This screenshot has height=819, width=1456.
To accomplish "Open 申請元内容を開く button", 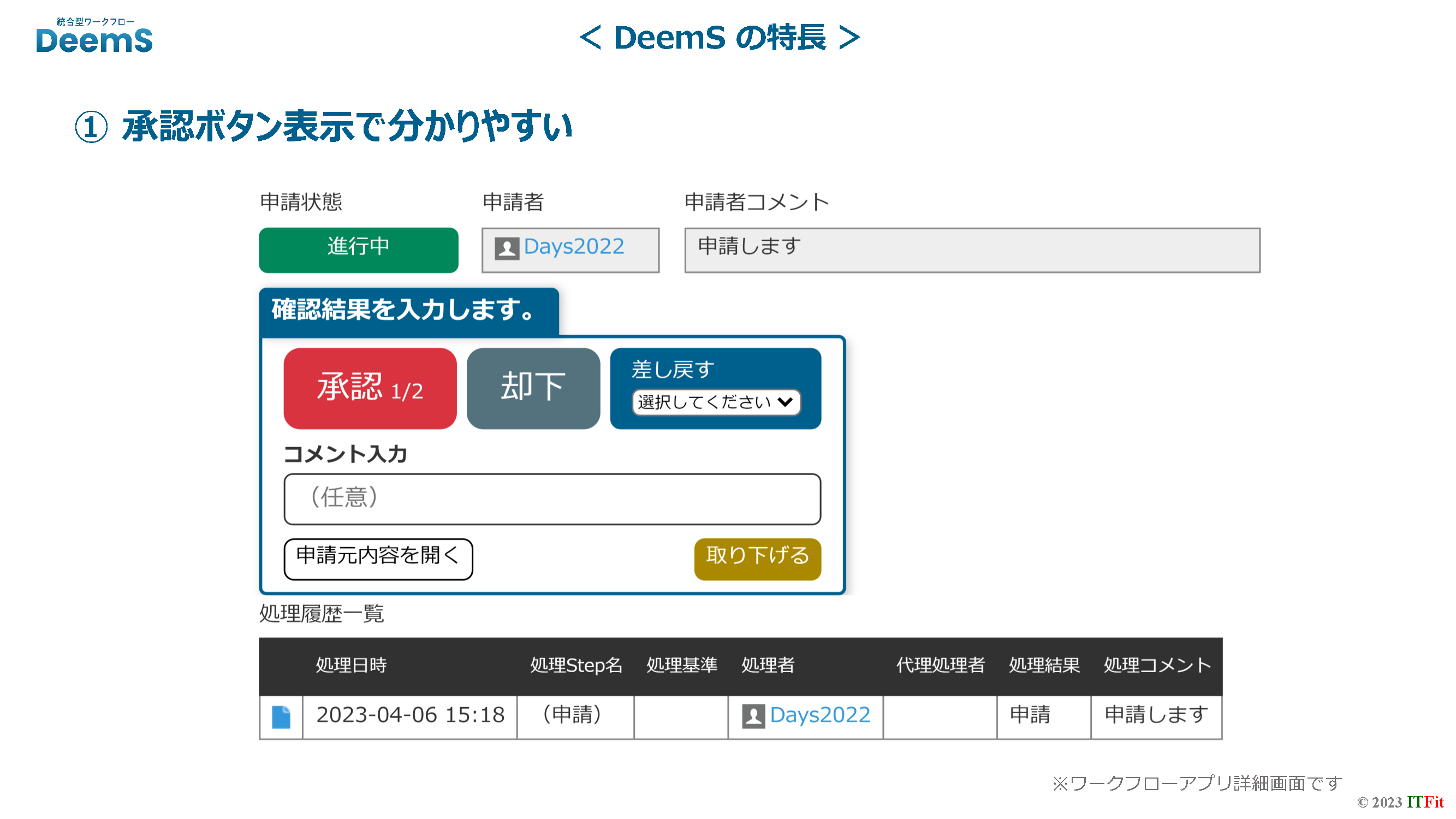I will (x=378, y=559).
